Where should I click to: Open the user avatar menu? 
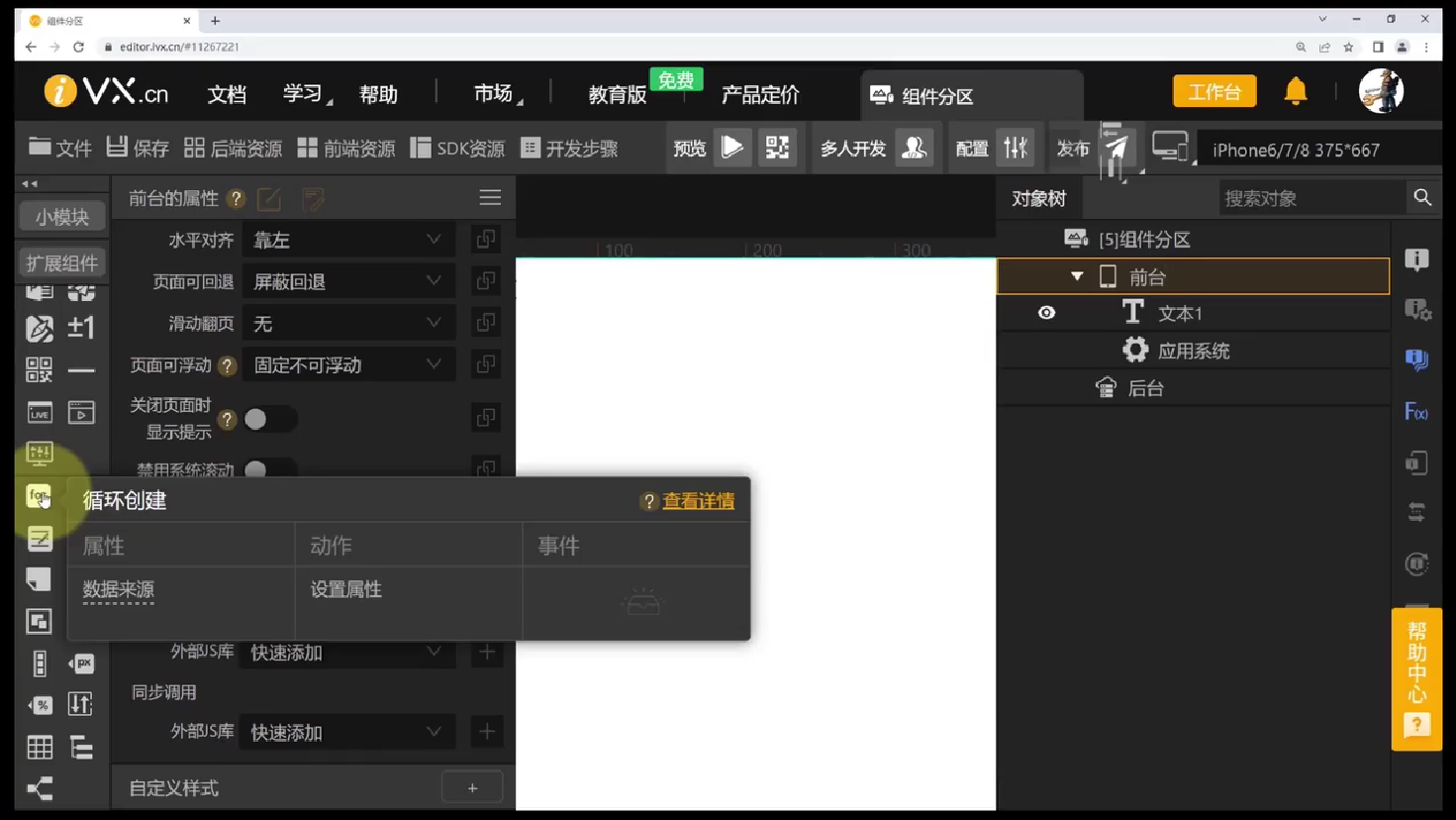tap(1381, 91)
